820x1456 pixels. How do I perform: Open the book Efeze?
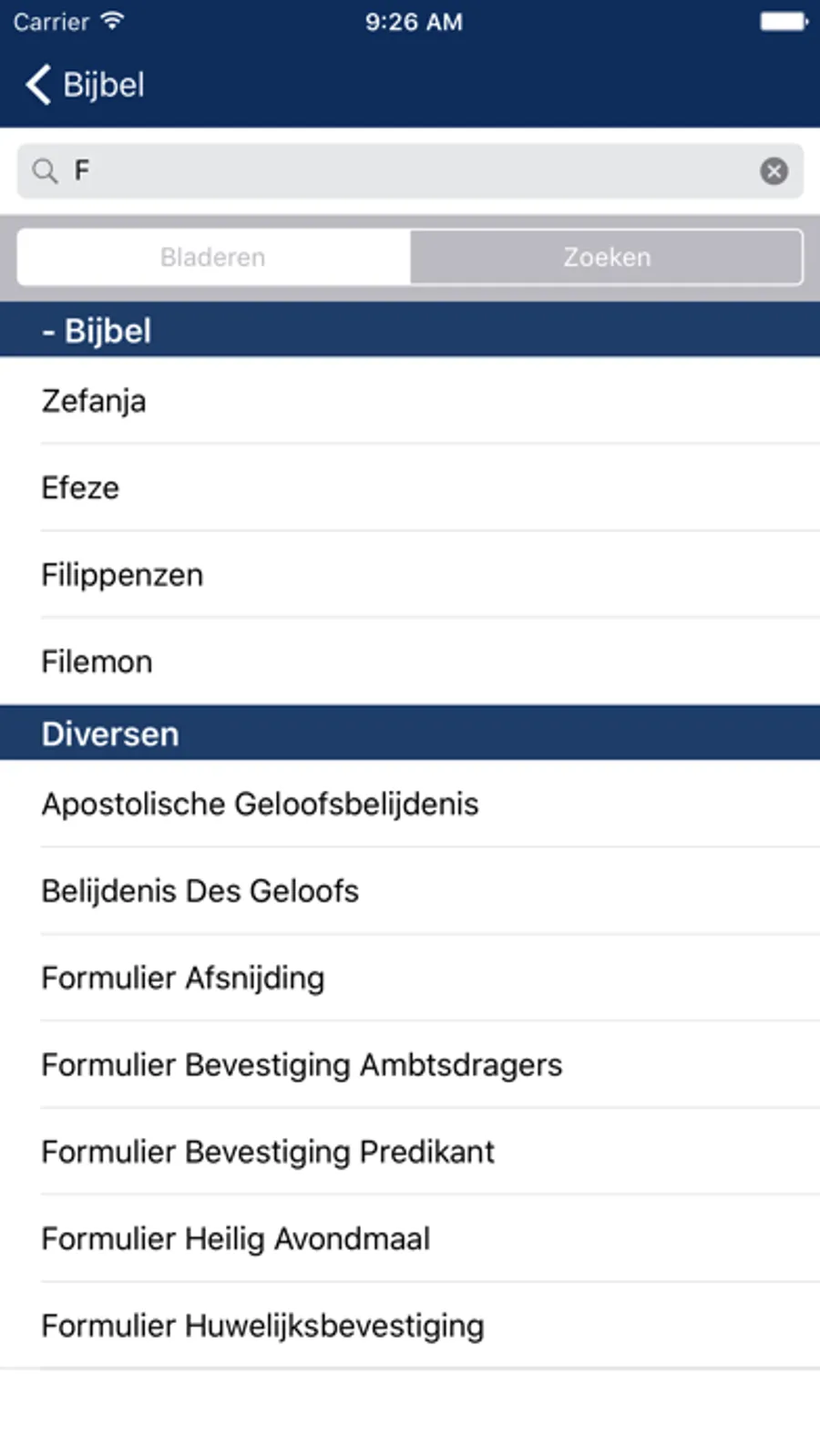(410, 487)
